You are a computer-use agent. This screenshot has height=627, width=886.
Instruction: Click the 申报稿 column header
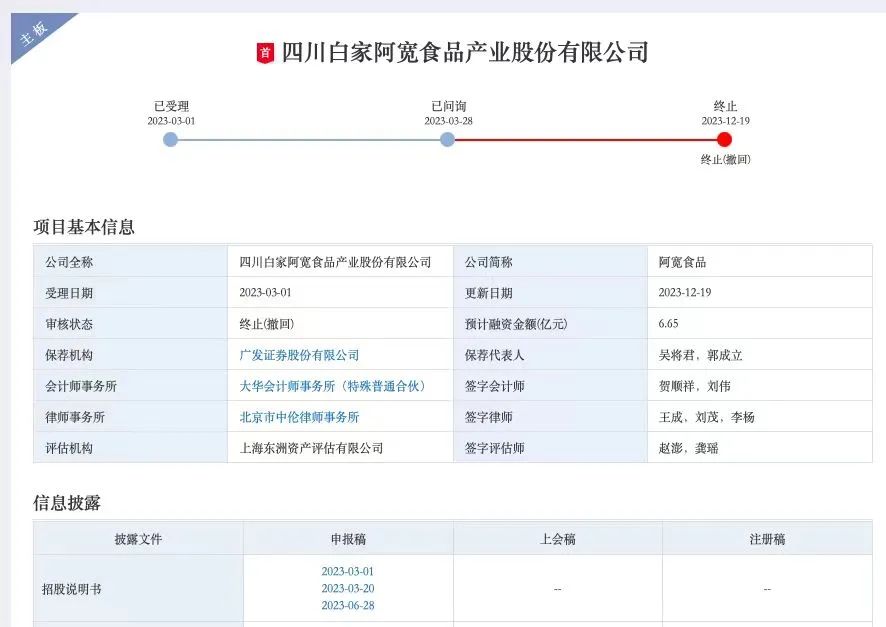(348, 539)
